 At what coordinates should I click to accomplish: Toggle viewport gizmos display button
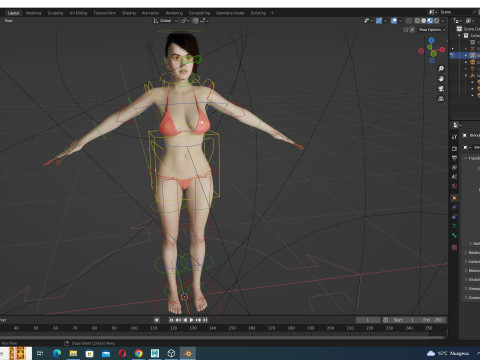tap(379, 21)
